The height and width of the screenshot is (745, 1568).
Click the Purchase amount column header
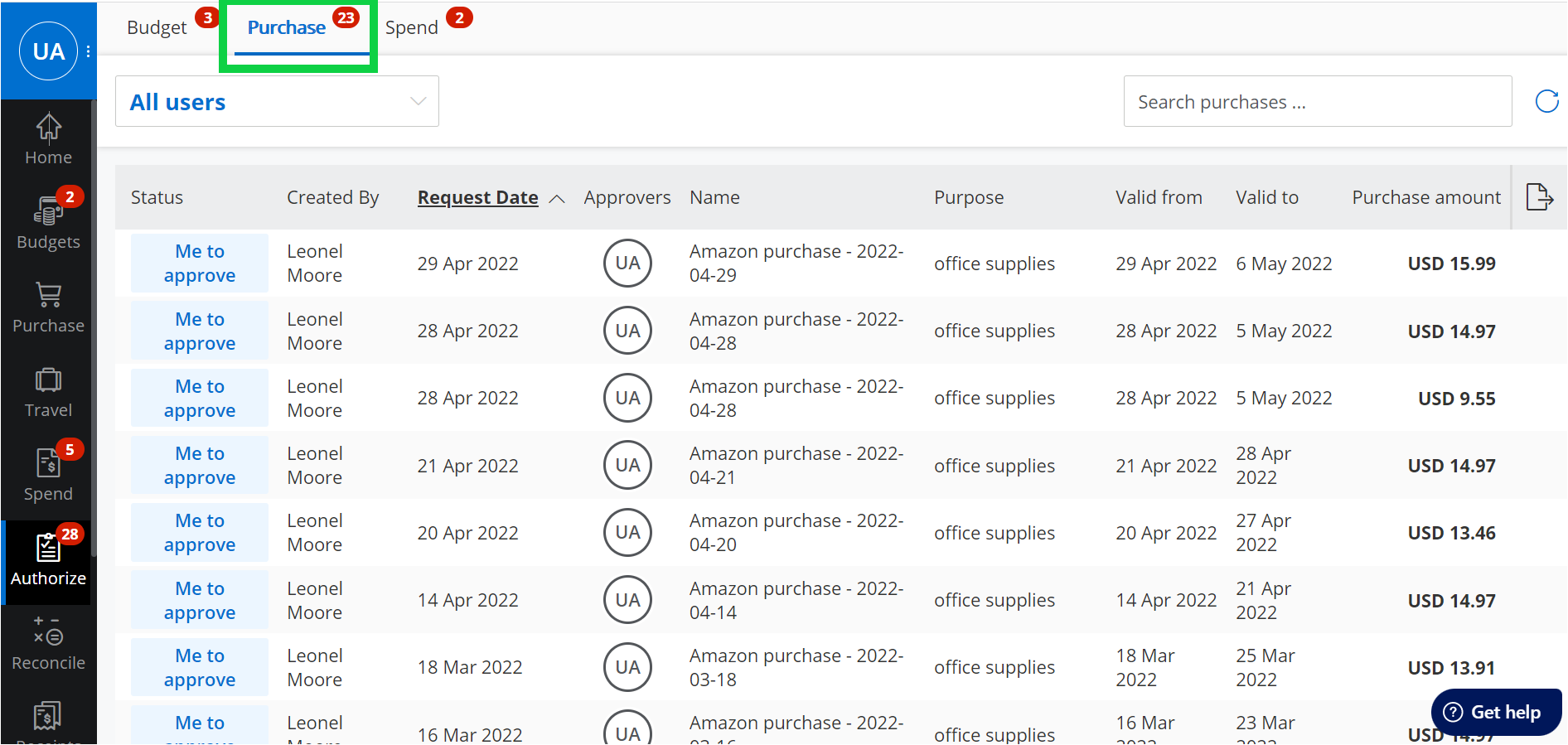[1425, 197]
